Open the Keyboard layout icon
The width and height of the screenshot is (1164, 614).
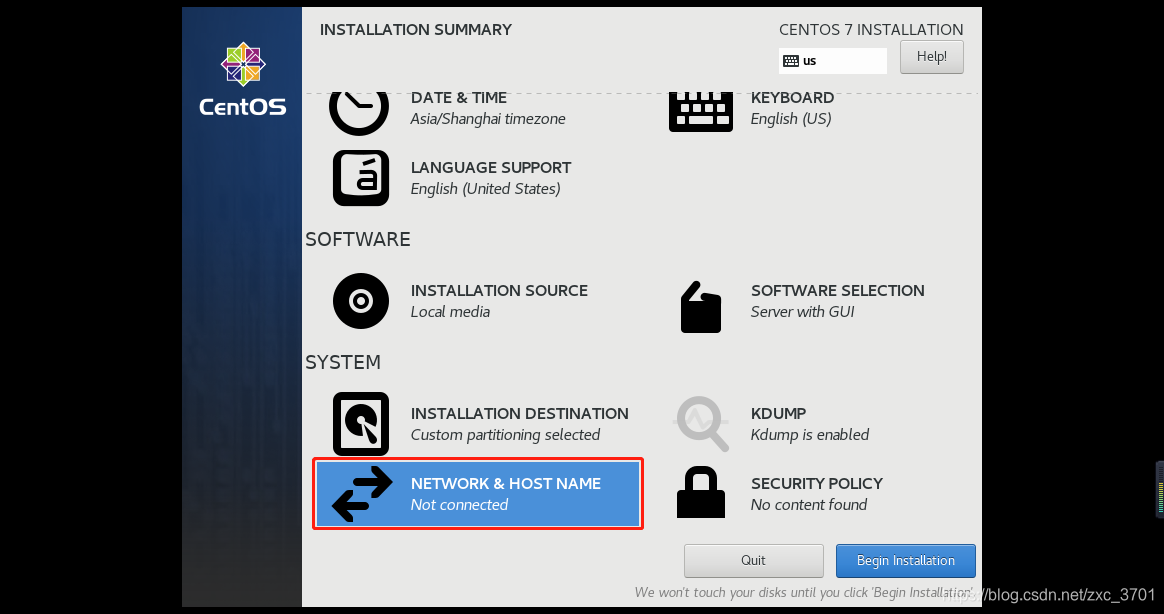(x=701, y=112)
